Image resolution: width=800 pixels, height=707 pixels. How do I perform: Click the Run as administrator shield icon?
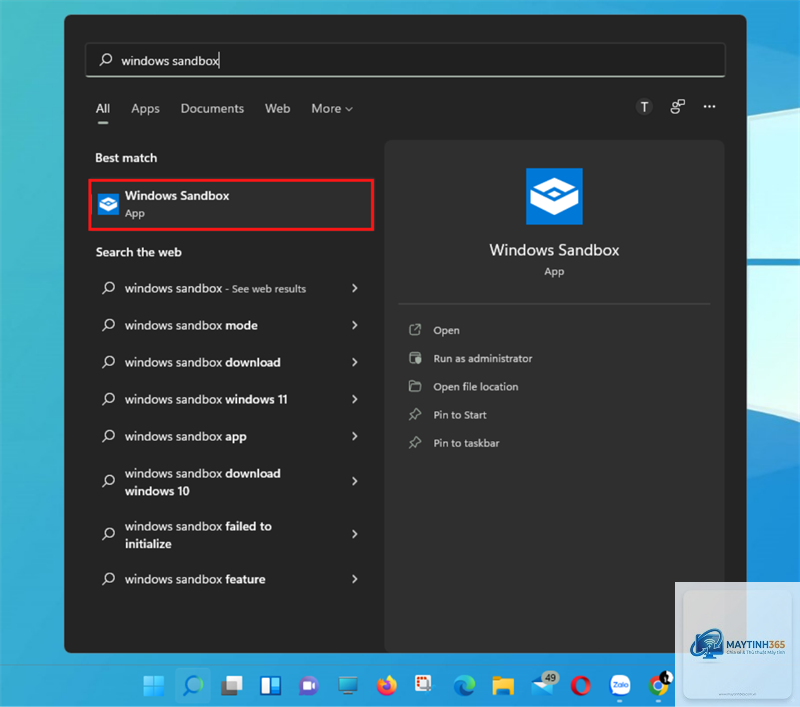[x=415, y=358]
